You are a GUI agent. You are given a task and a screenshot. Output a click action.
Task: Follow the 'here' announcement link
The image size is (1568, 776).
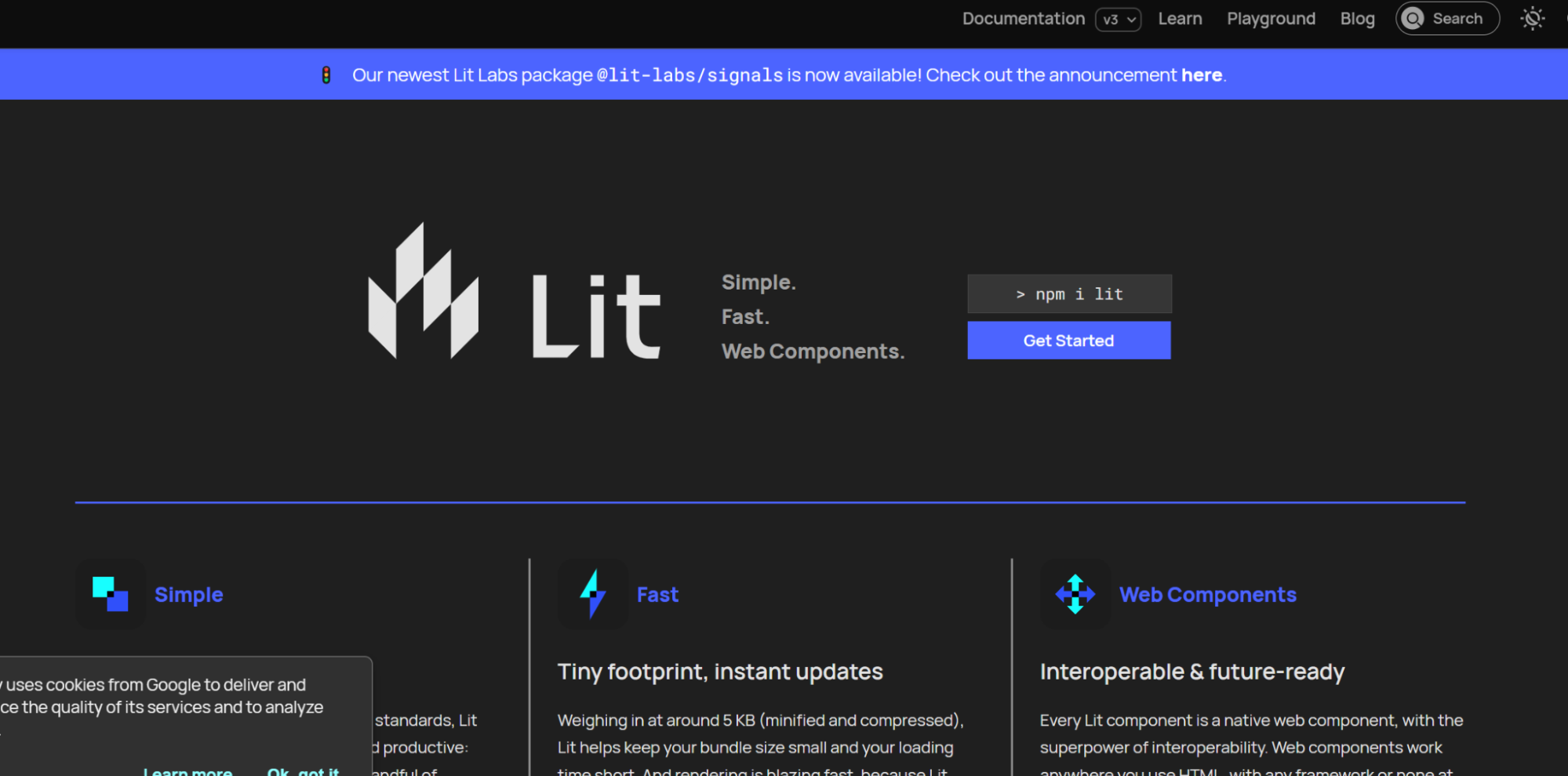tap(1202, 75)
